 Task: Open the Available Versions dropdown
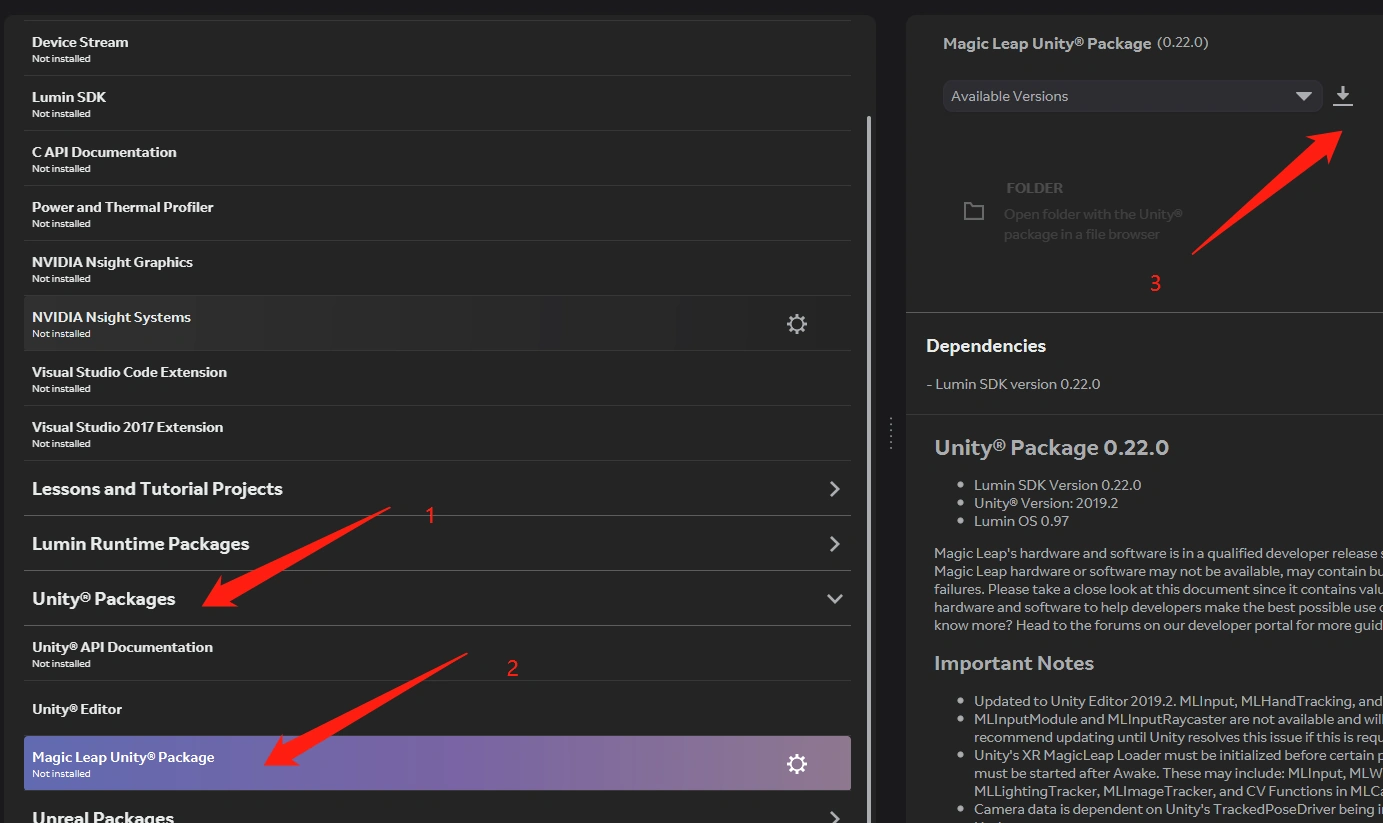pyautogui.click(x=1130, y=96)
